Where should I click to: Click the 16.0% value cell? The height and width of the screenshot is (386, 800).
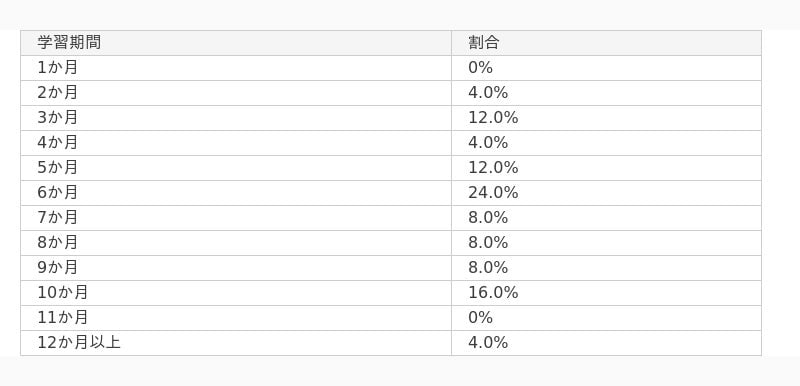pyautogui.click(x=606, y=293)
